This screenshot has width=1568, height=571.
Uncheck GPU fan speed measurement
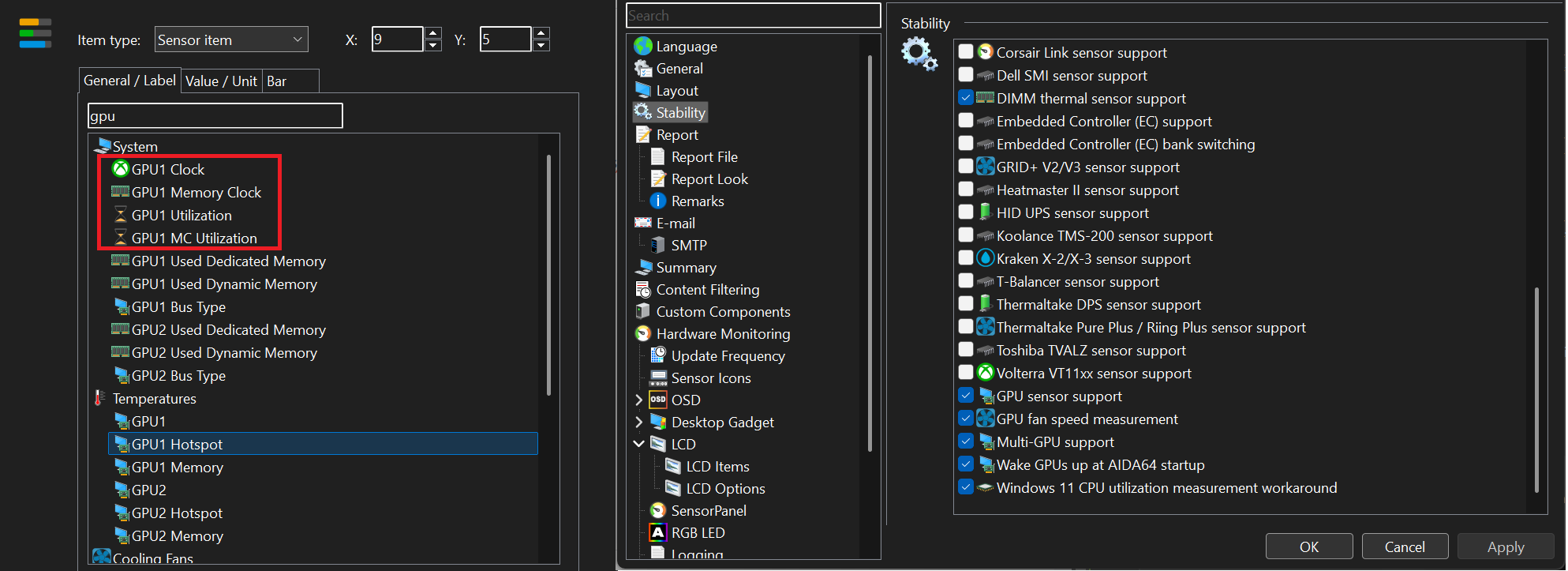966,419
